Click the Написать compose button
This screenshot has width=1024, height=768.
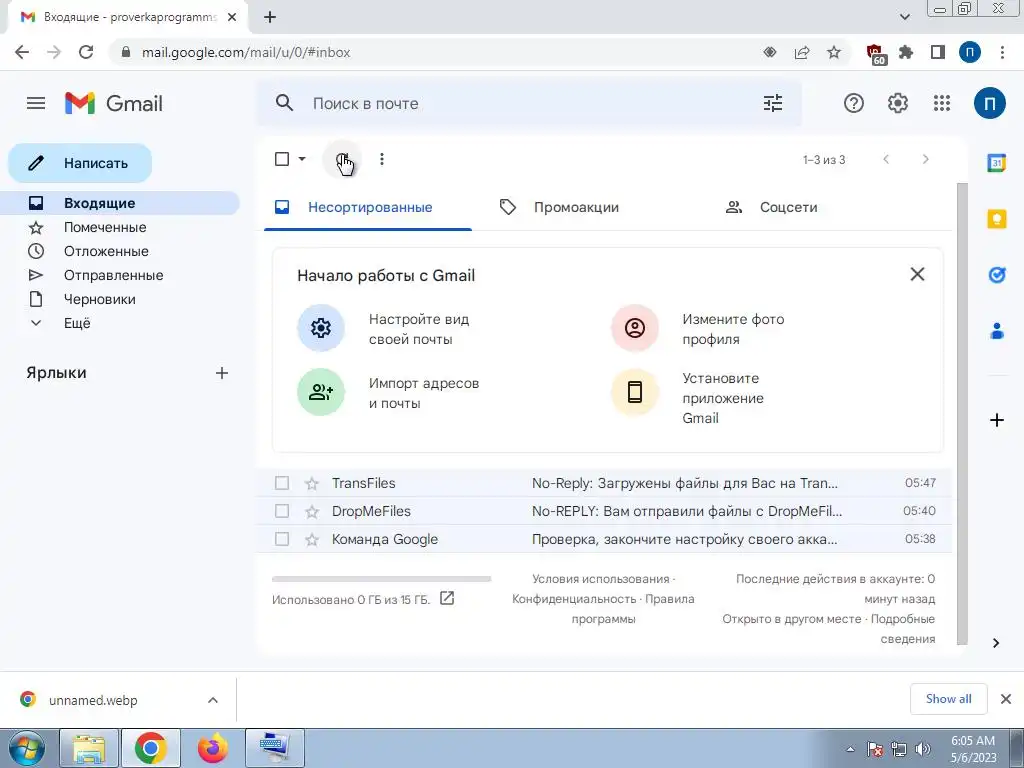pyautogui.click(x=80, y=163)
